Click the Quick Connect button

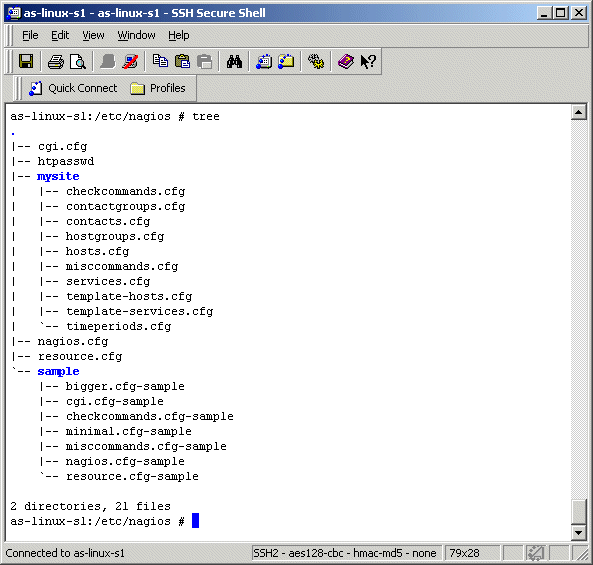tap(73, 88)
